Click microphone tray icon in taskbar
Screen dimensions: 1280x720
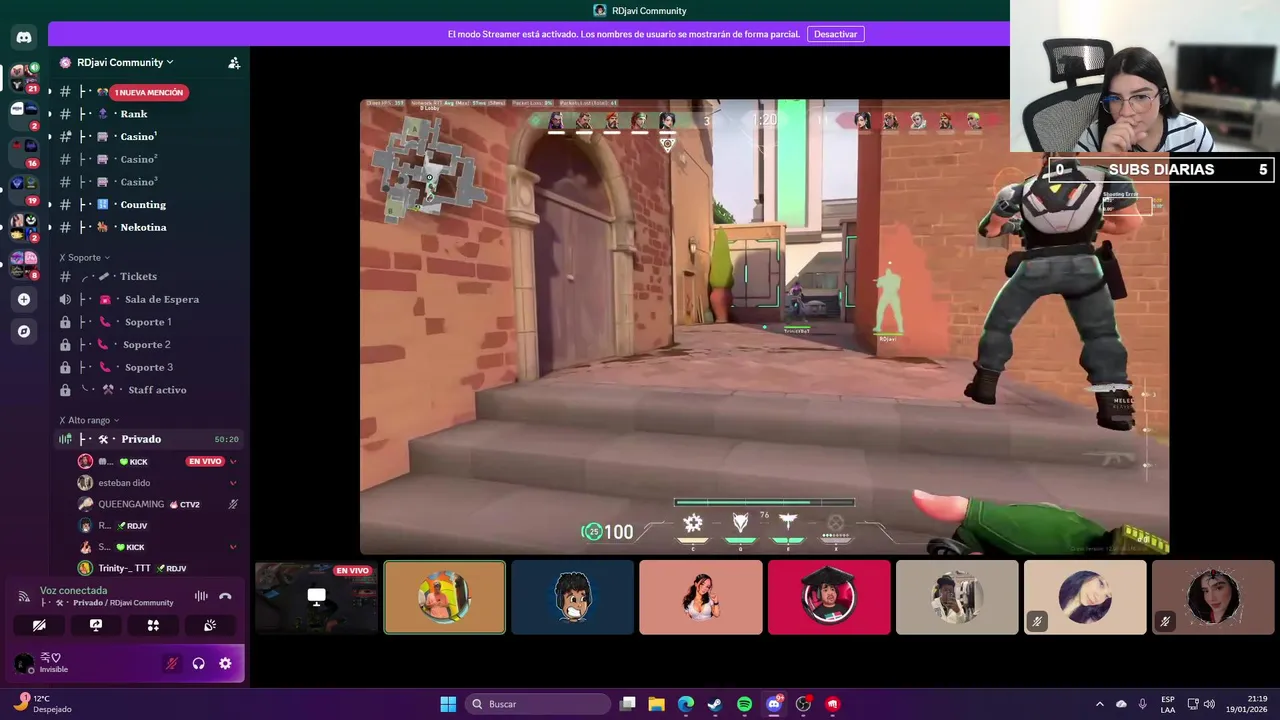coord(1142,704)
